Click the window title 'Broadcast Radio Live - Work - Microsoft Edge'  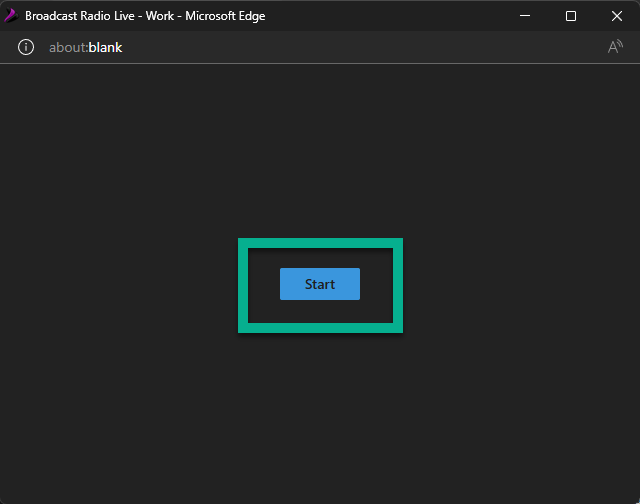tap(145, 16)
